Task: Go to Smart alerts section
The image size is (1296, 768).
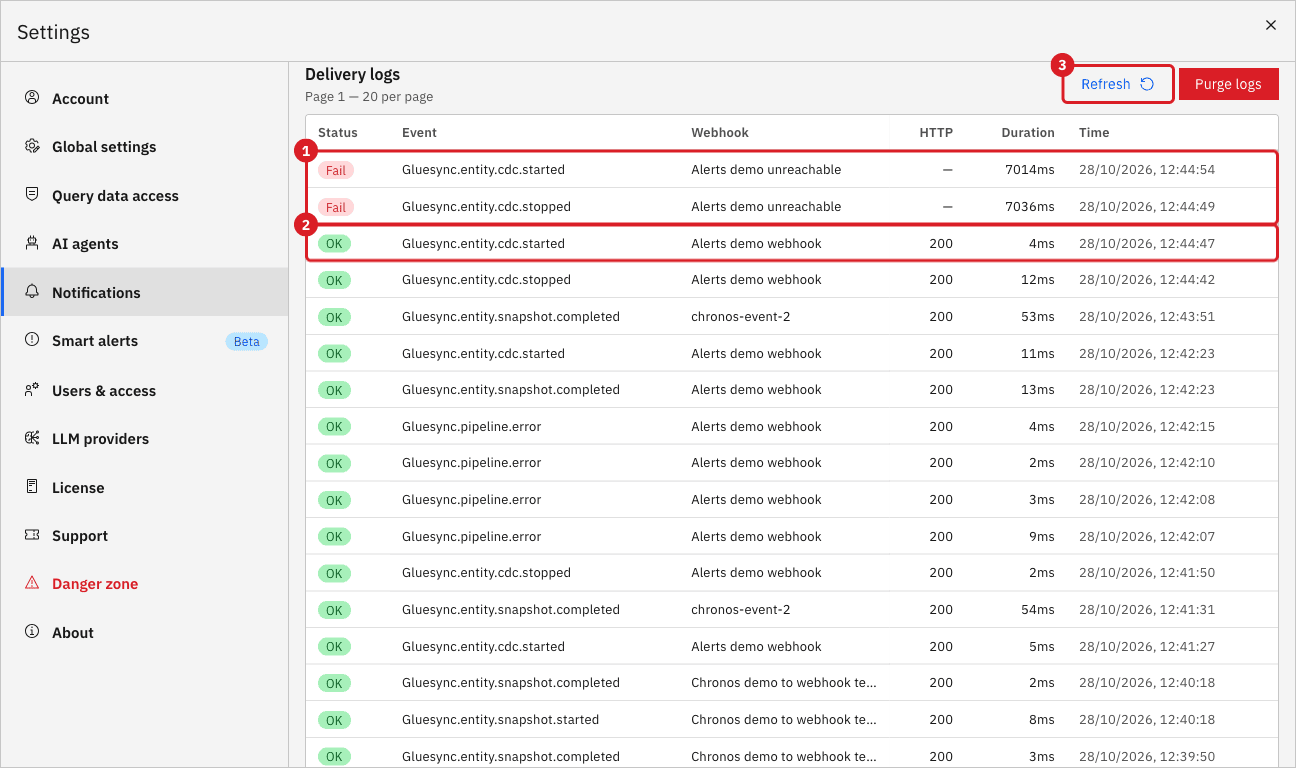Action: [145, 341]
